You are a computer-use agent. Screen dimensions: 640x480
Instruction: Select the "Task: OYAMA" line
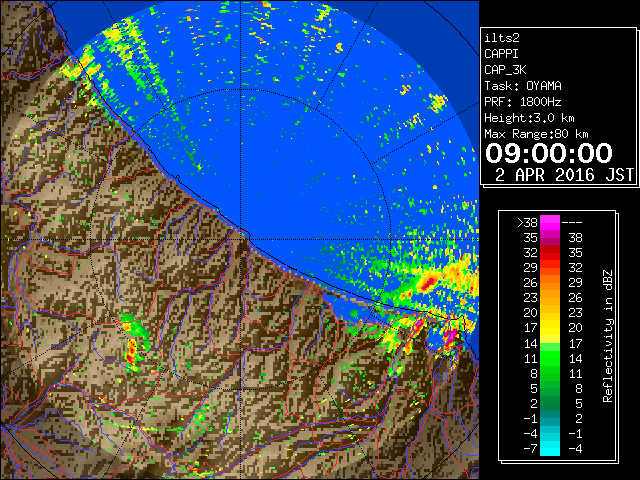[x=522, y=86]
